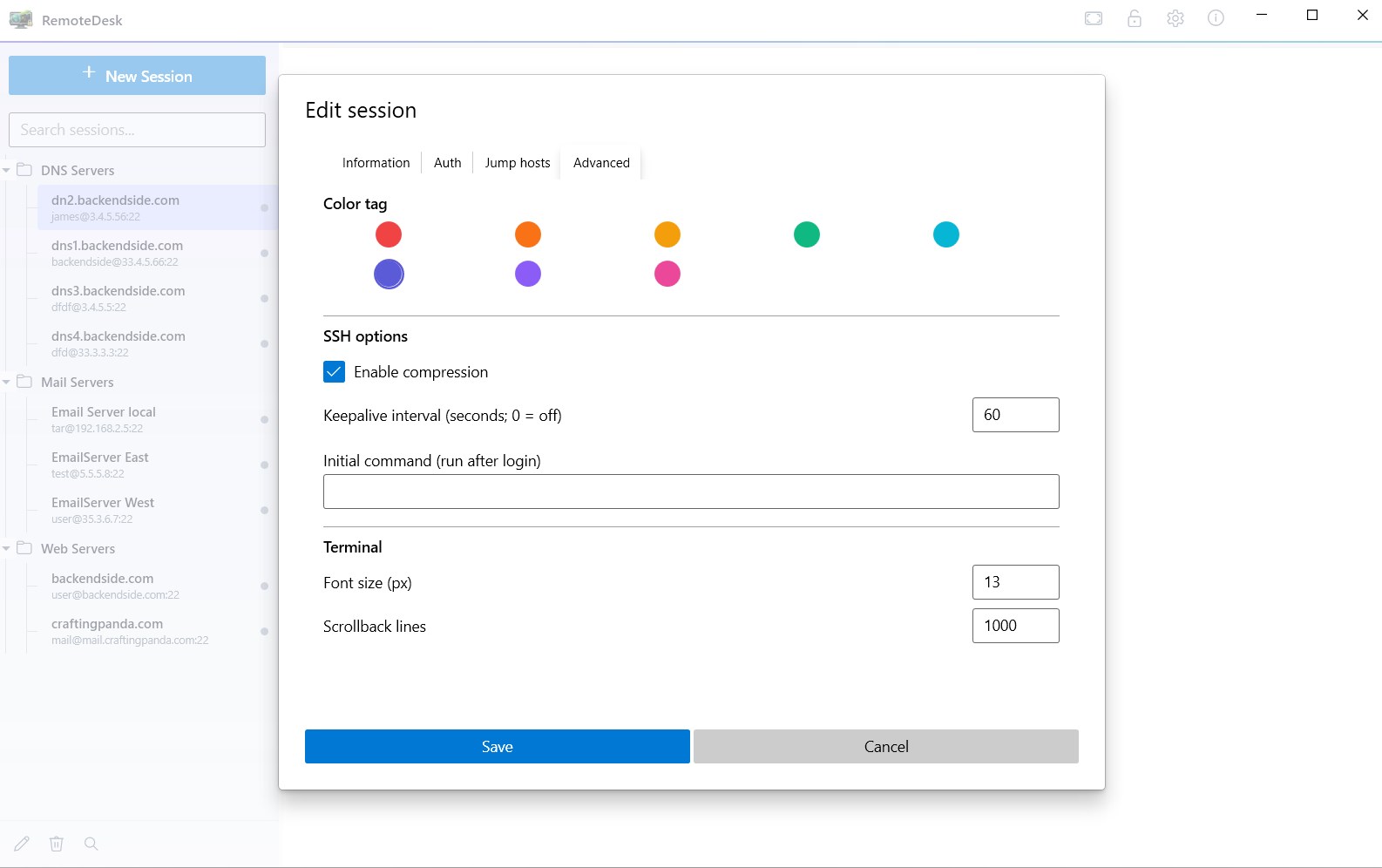Select the indigo blue color tag
Screen dimensions: 1382x868
tap(389, 274)
